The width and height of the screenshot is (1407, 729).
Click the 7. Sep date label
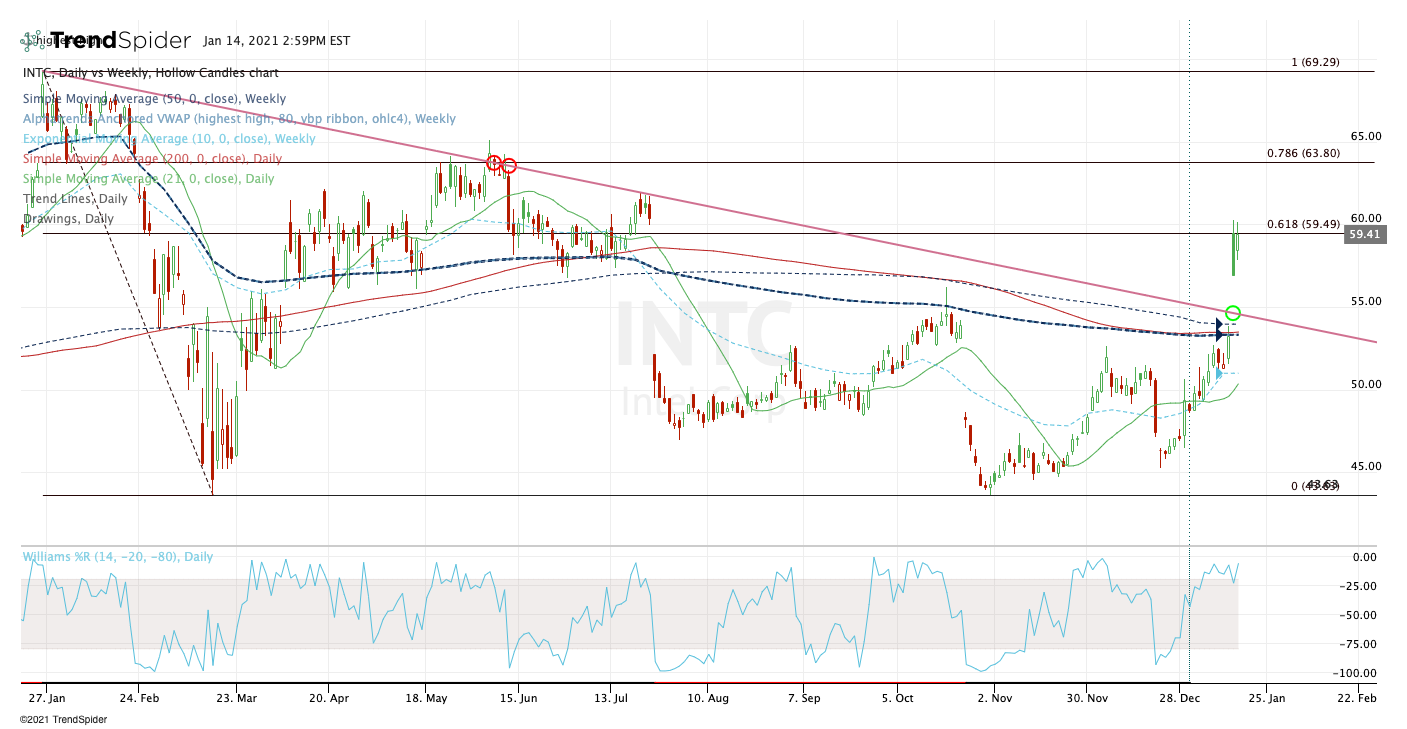804,698
